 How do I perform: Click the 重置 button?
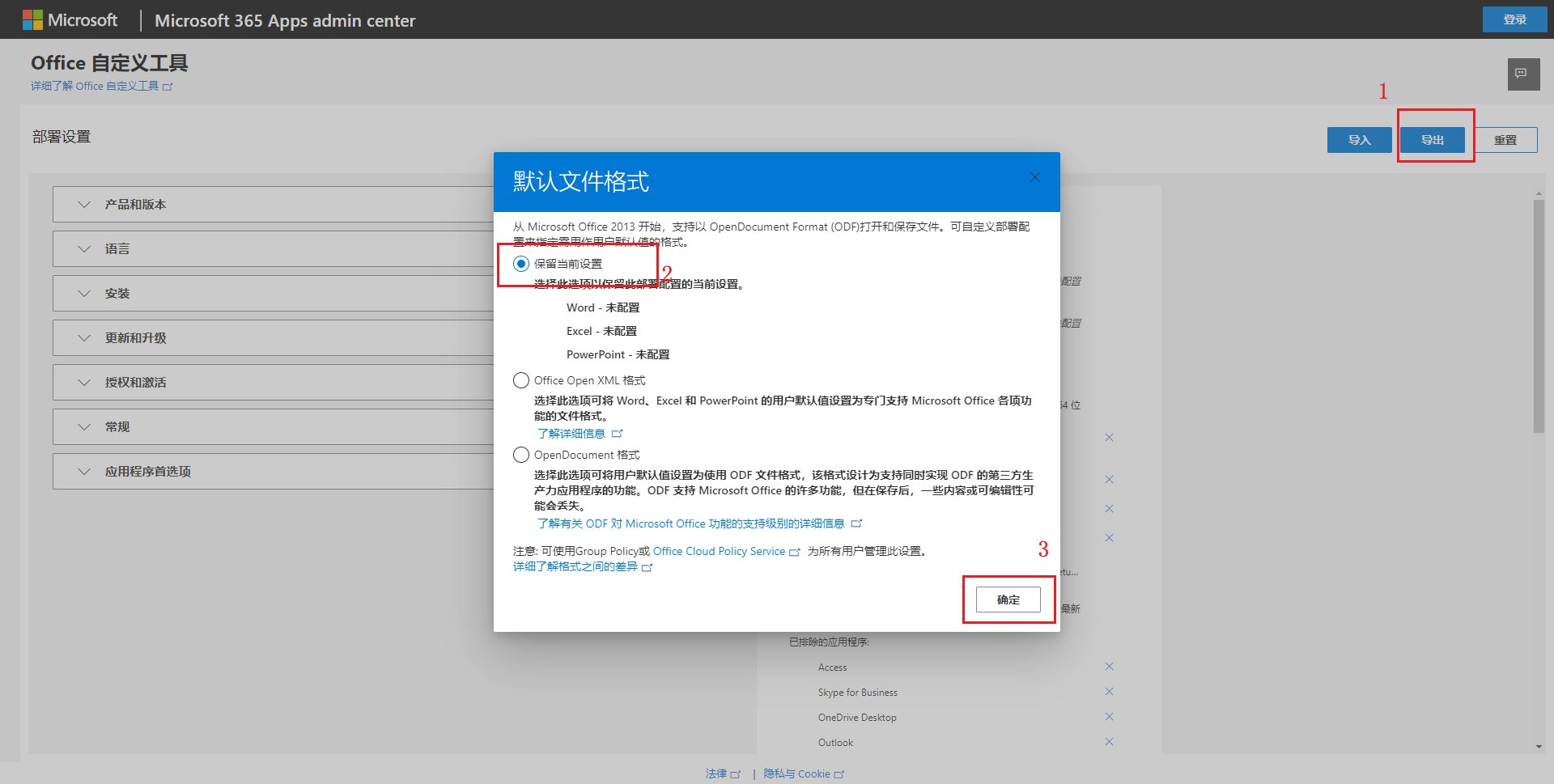click(1505, 140)
